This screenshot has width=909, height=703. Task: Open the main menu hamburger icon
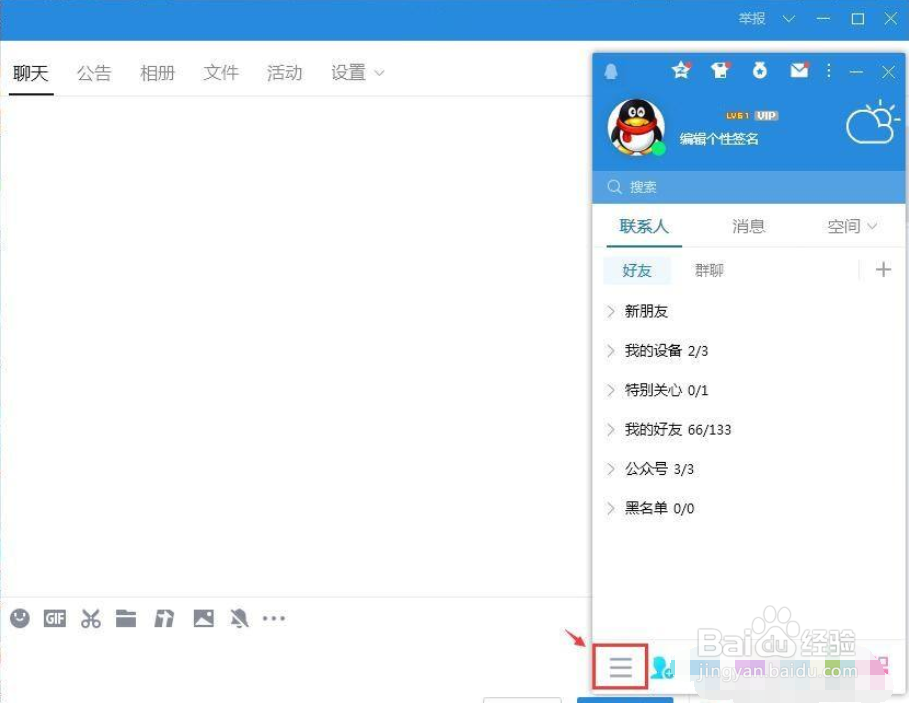pos(620,667)
